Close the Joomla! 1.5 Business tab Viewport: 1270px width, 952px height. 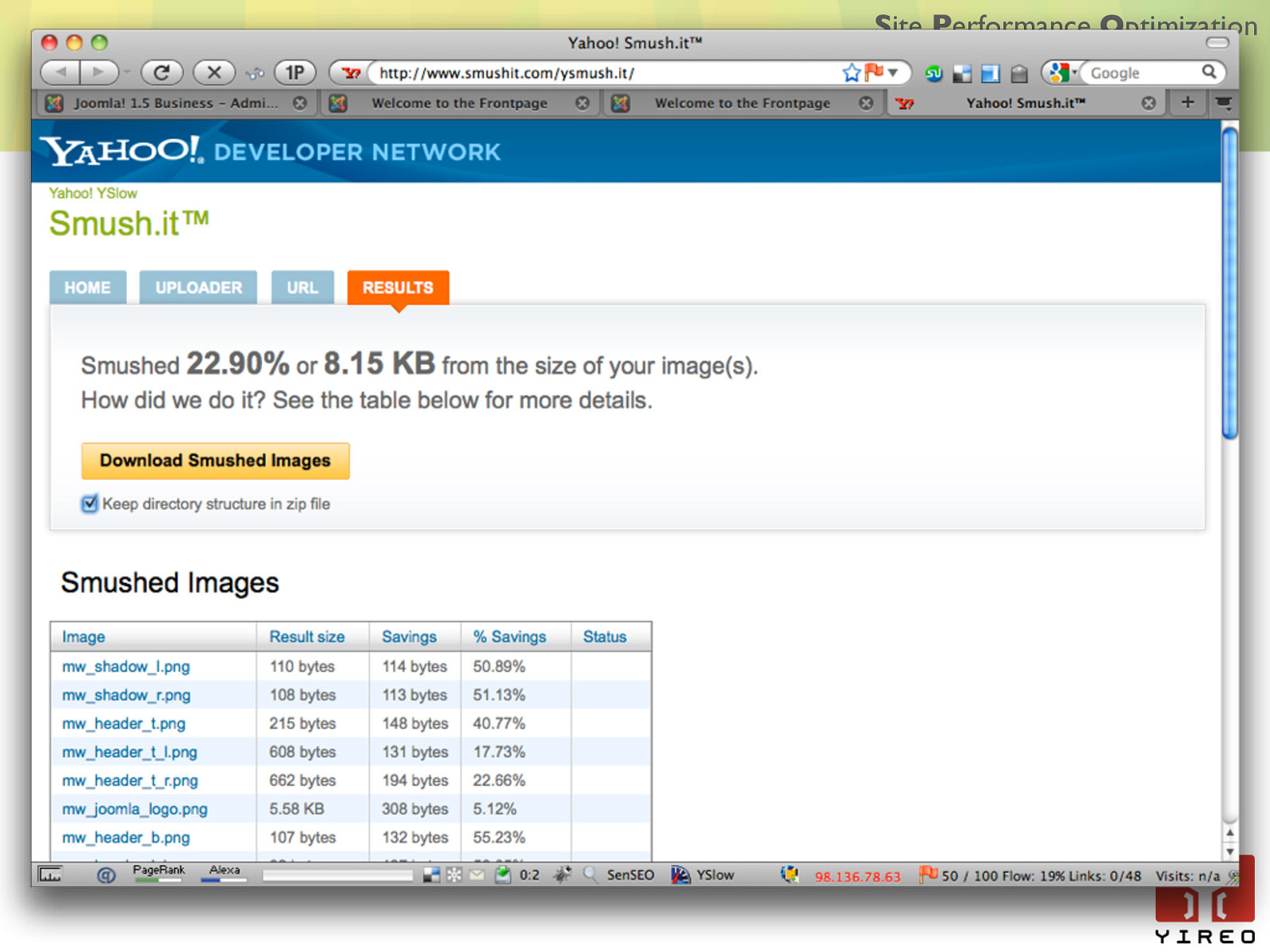click(x=300, y=103)
